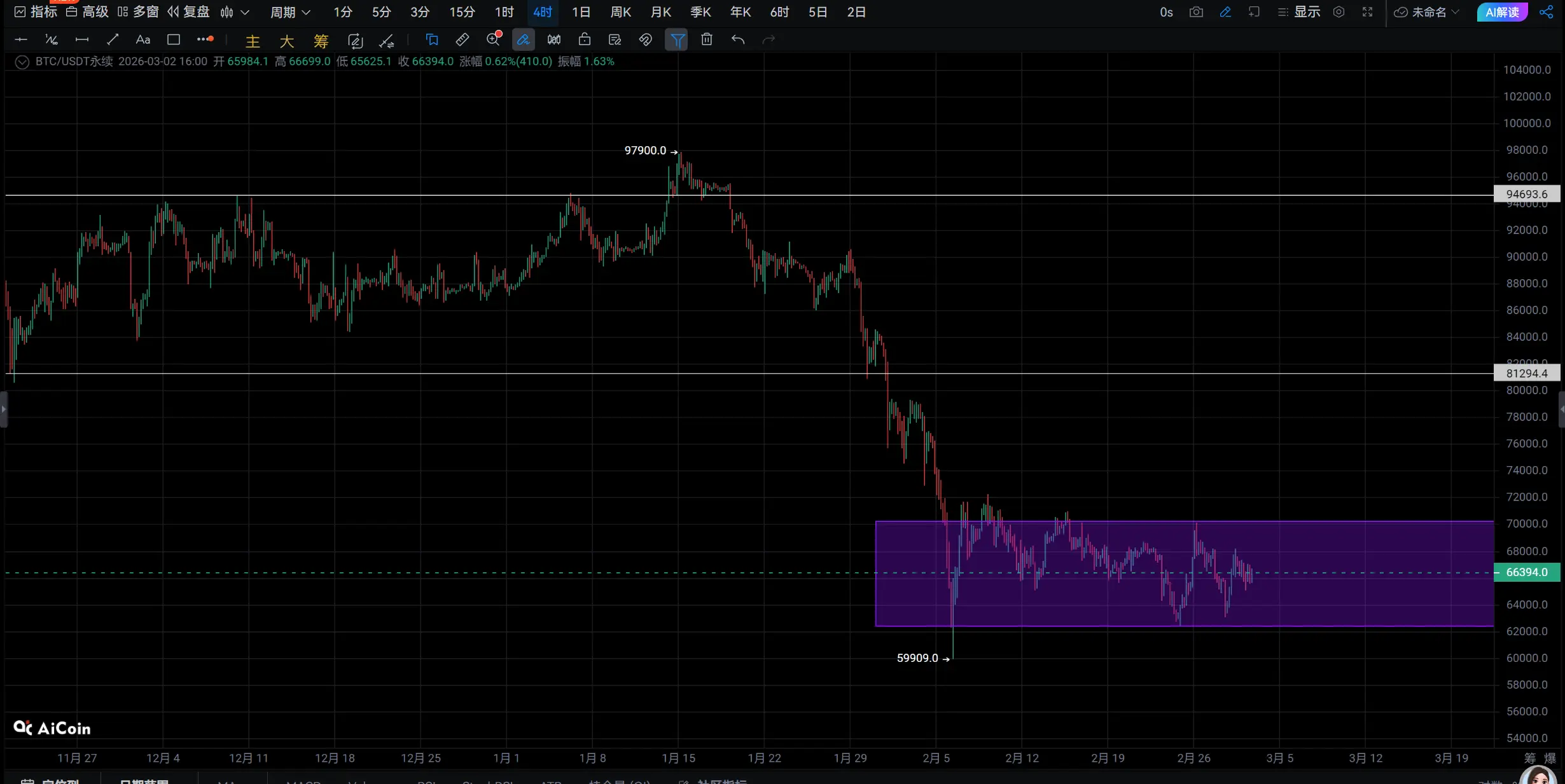This screenshot has width=1565, height=784.
Task: Switch to the 15分 timeframe tab
Action: point(462,12)
